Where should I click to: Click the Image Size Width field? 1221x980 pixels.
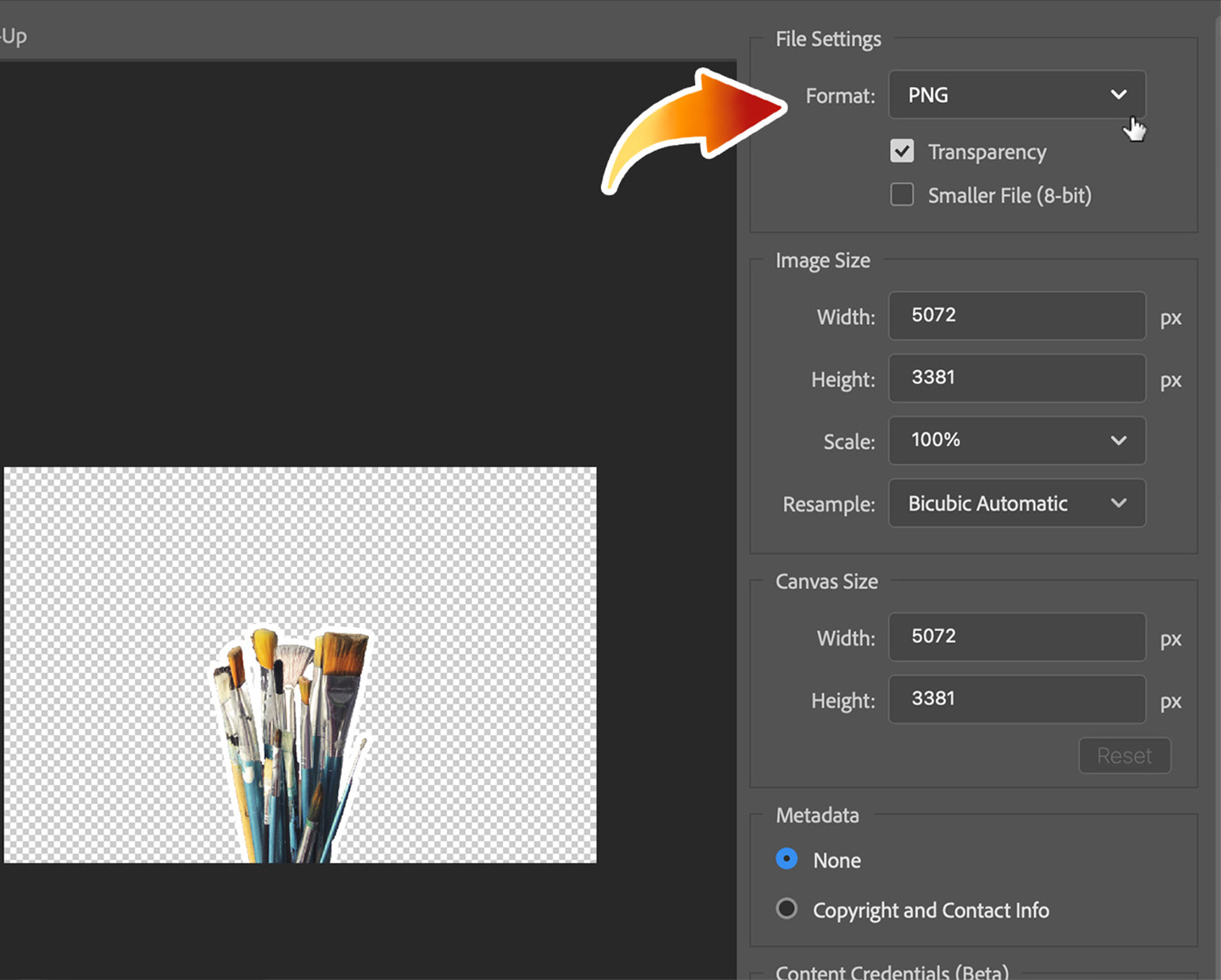pos(1017,316)
